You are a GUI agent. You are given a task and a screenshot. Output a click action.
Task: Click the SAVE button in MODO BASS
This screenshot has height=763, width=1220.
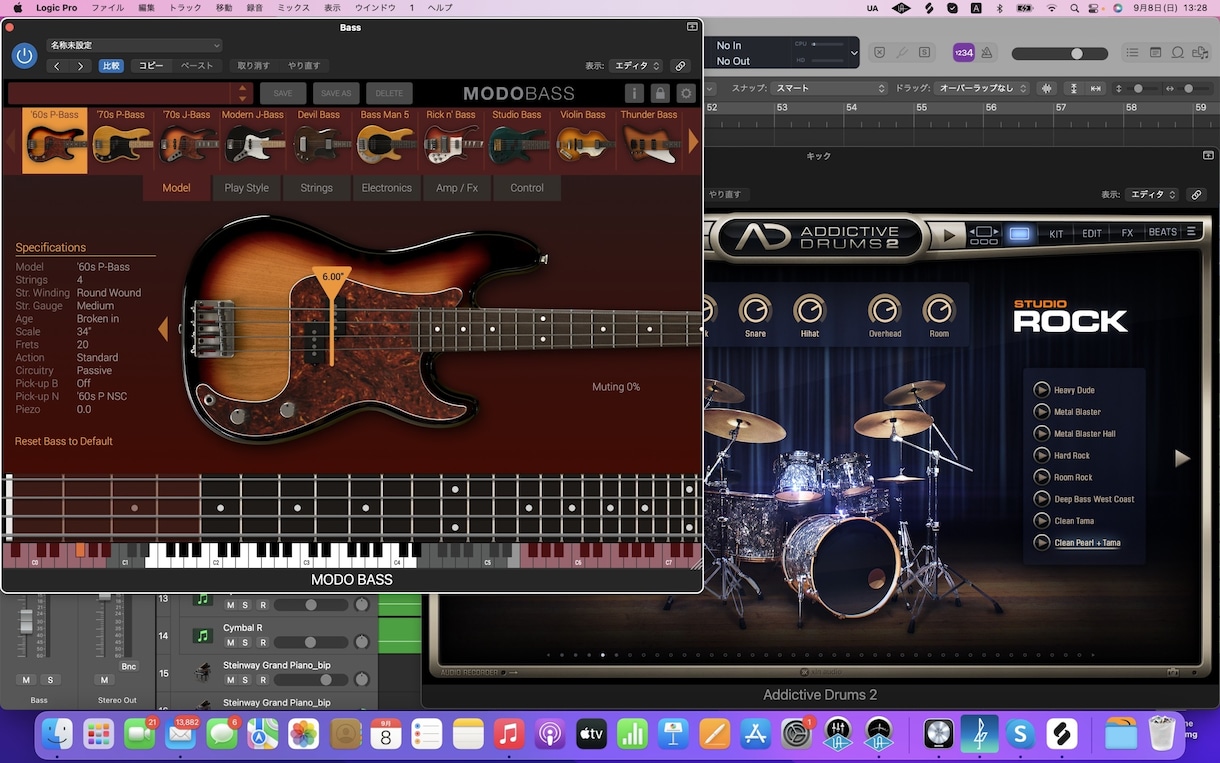(283, 93)
